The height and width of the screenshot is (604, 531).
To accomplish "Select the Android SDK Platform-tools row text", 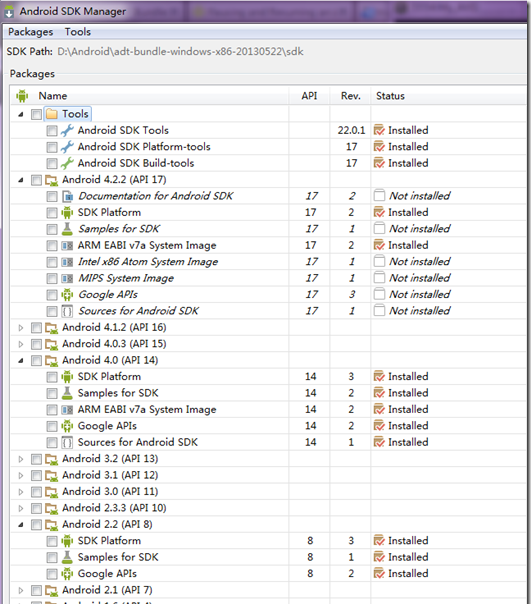I will (144, 147).
